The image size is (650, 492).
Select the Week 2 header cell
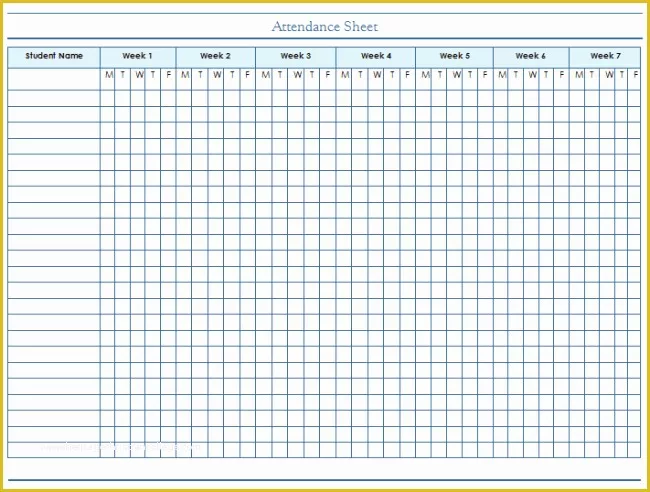(x=216, y=58)
